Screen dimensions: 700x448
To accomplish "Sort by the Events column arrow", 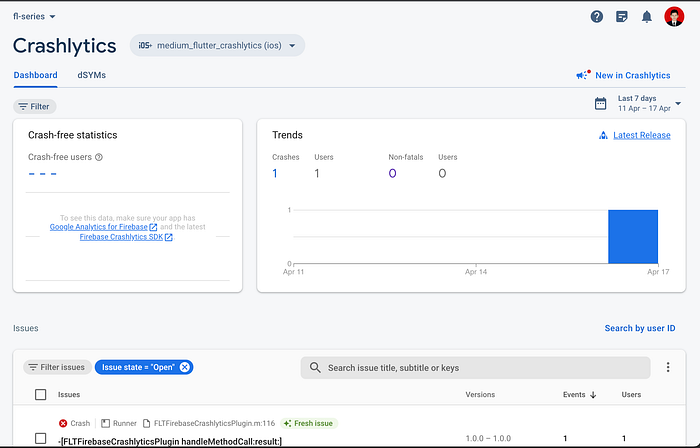I will click(x=593, y=395).
